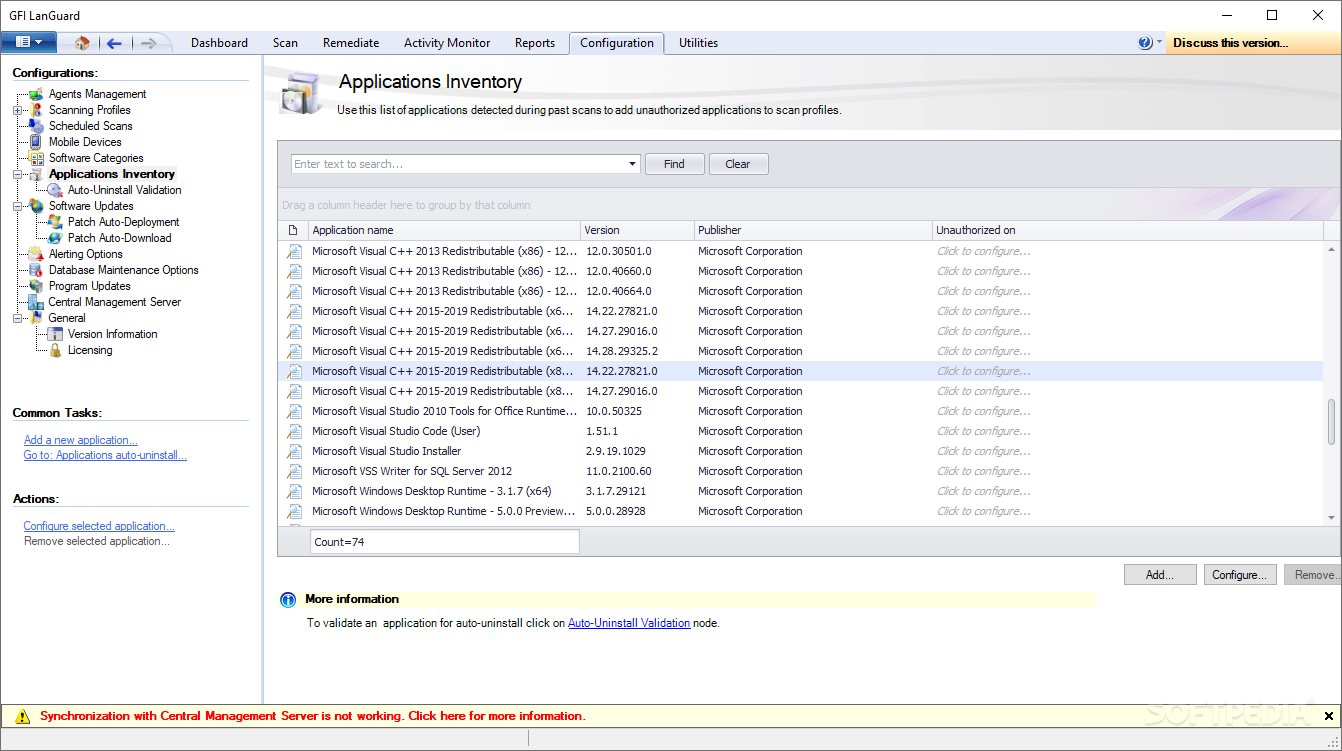The image size is (1342, 751).
Task: Sort by Unauthorized on column header
Action: point(1128,230)
